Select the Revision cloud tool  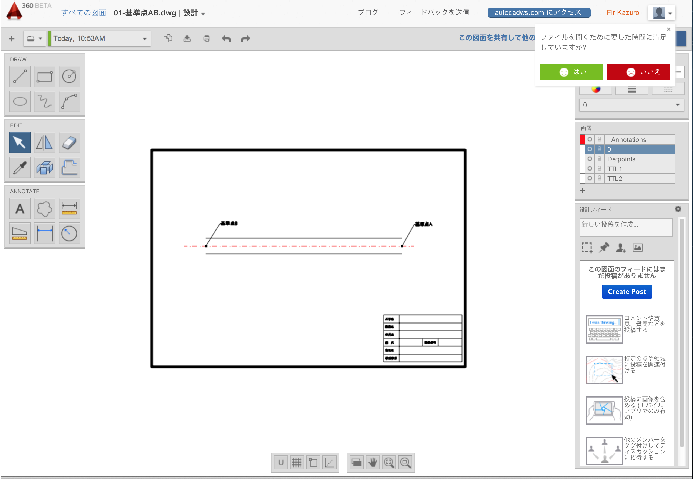(x=45, y=209)
